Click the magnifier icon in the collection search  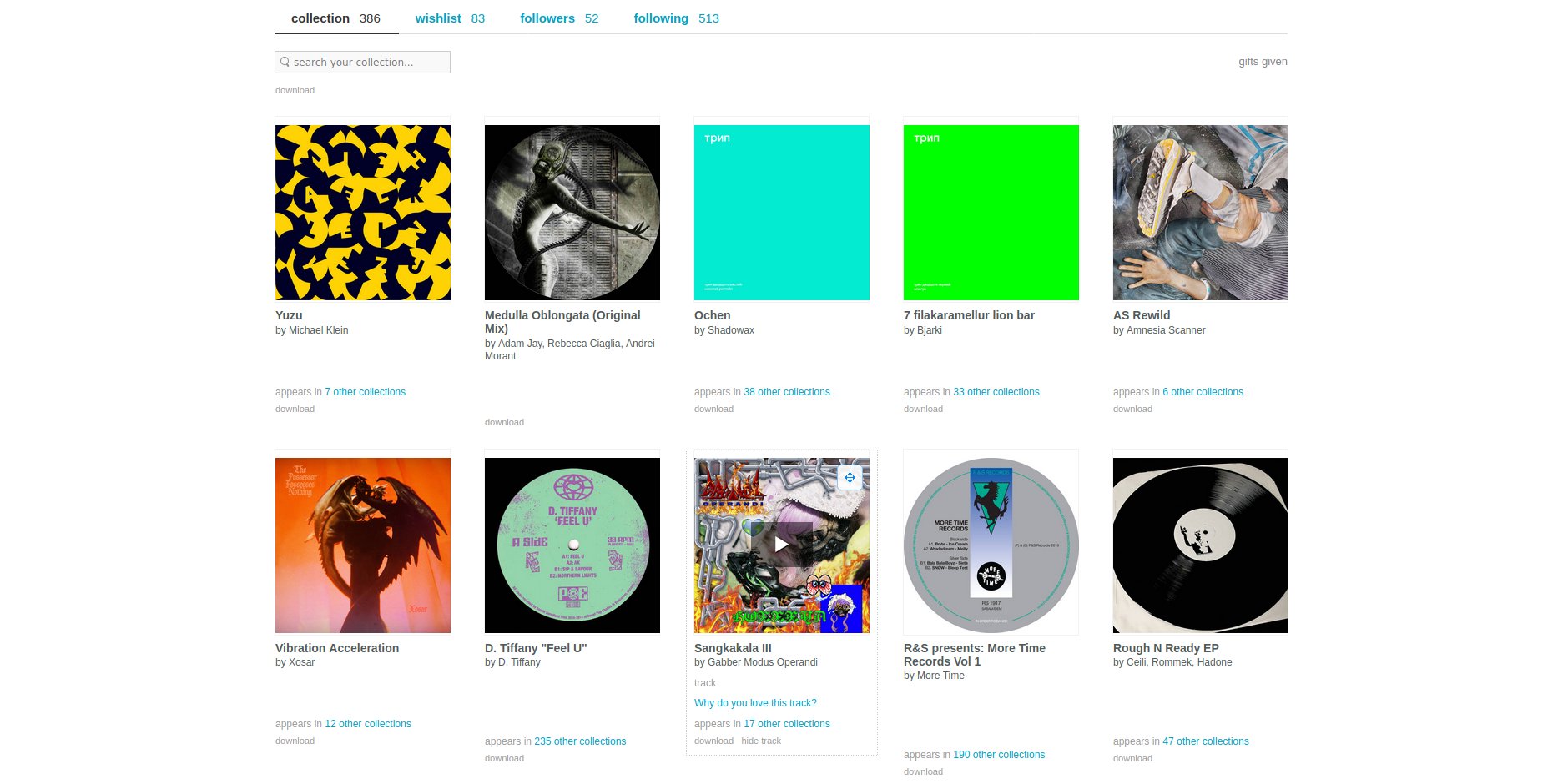pyautogui.click(x=285, y=62)
